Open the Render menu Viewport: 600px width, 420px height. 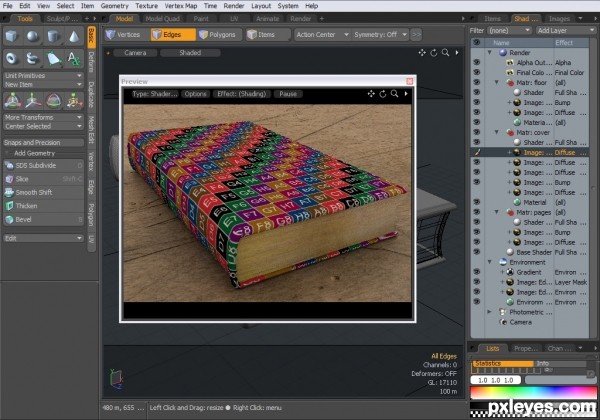pyautogui.click(x=234, y=6)
